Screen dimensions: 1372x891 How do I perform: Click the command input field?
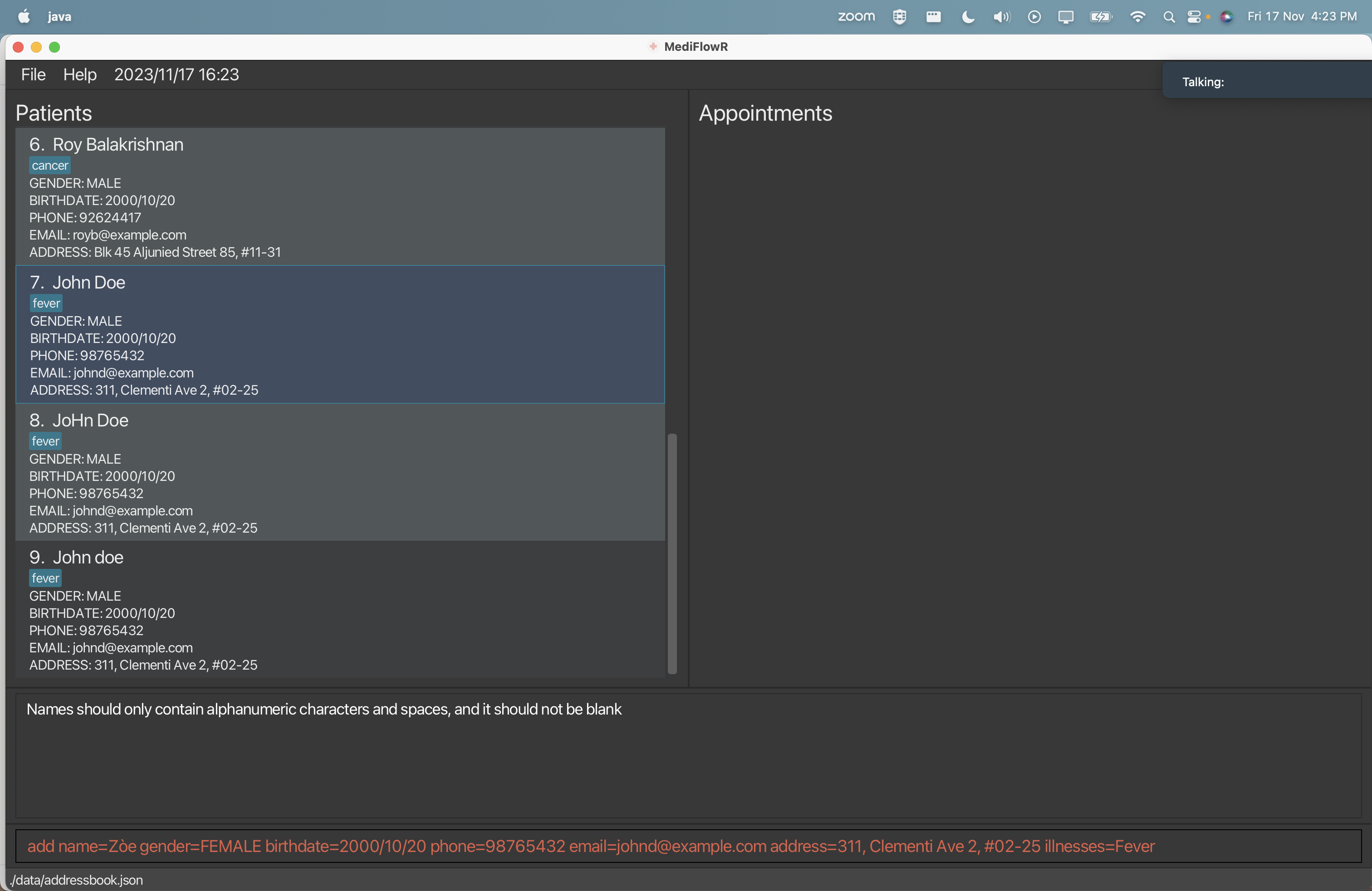click(x=686, y=846)
